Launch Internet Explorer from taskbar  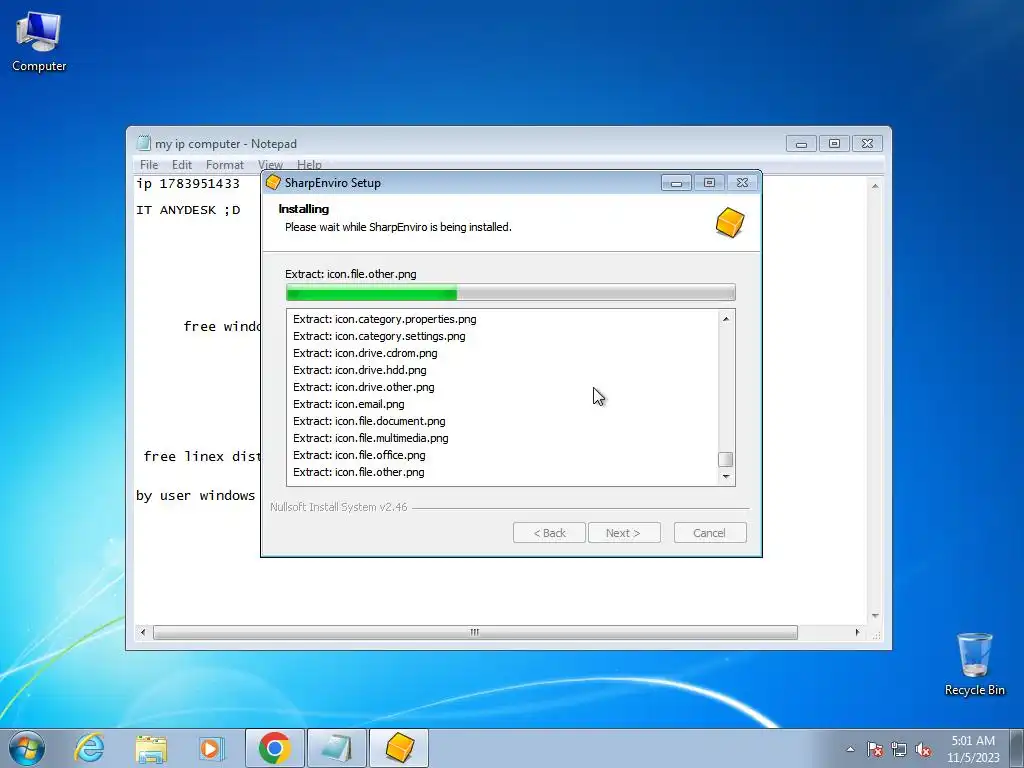tap(89, 748)
